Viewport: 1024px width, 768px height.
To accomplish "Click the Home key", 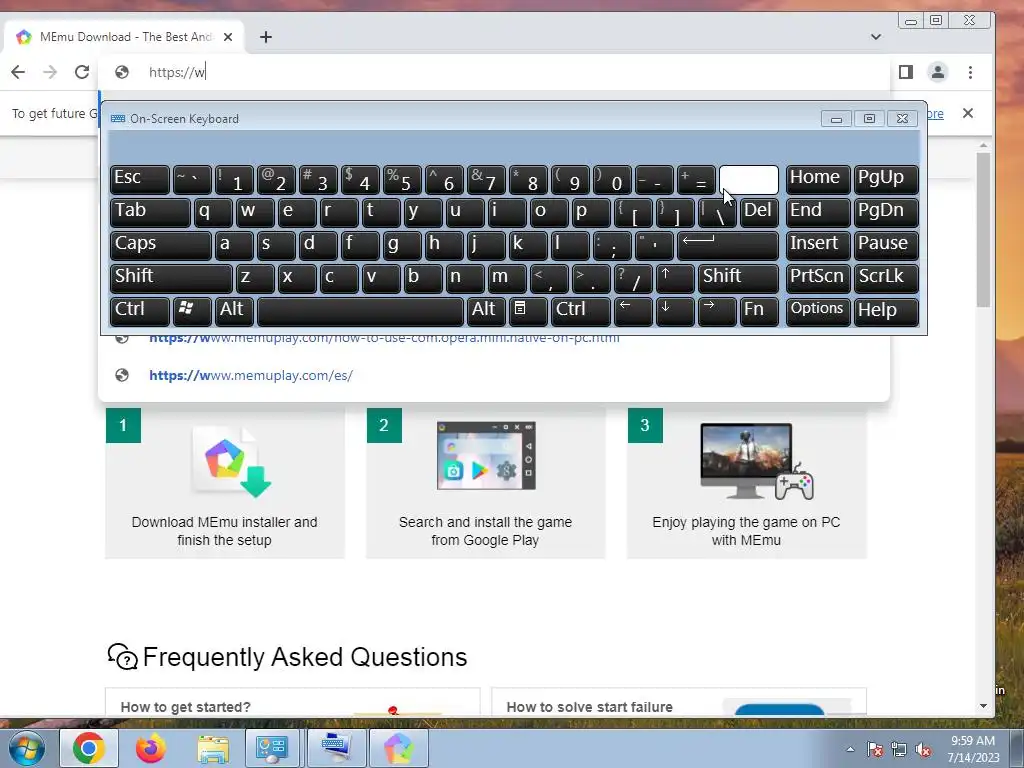I will point(817,179).
